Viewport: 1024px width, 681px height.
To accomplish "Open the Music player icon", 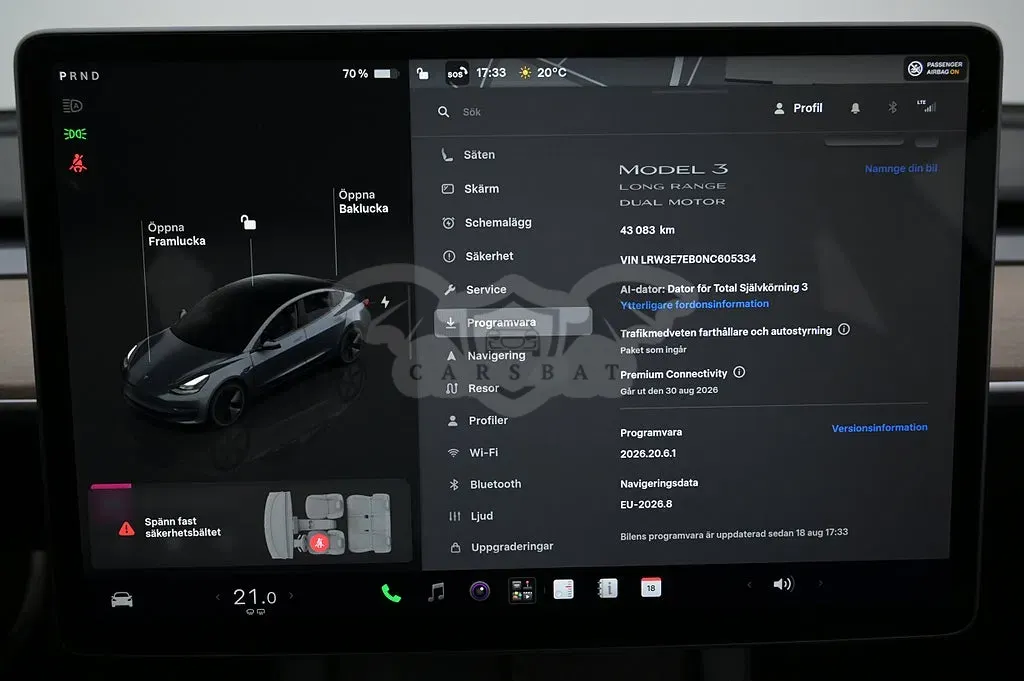I will pos(436,592).
